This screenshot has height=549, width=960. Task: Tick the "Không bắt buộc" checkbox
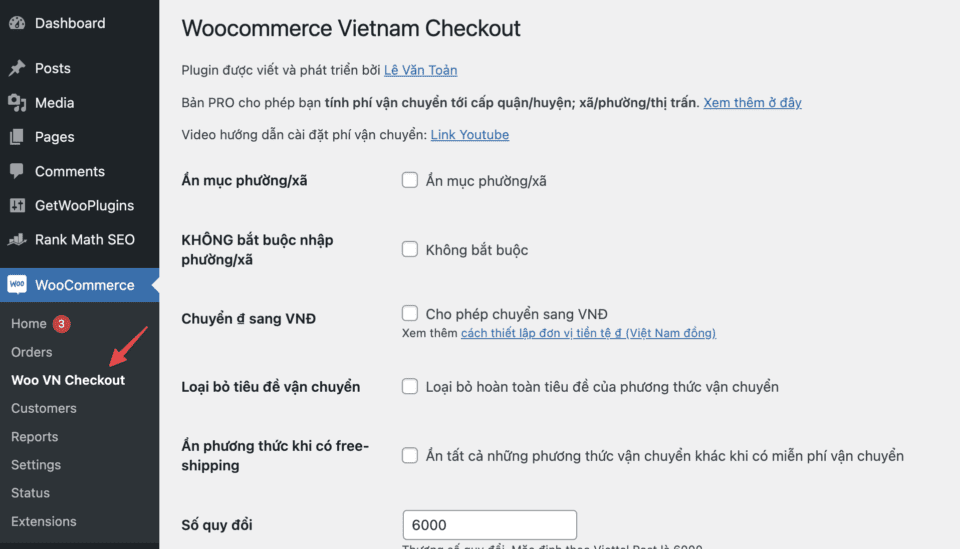410,249
